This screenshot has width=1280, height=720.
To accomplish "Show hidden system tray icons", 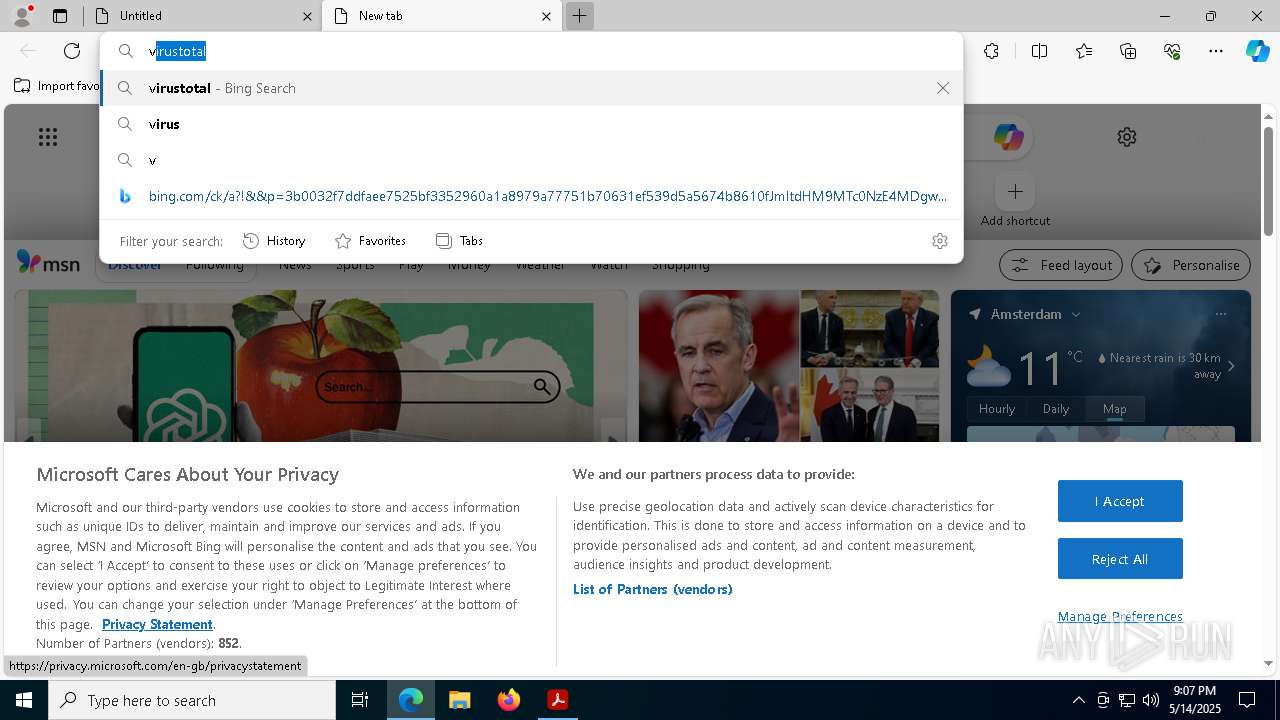I will (1078, 700).
